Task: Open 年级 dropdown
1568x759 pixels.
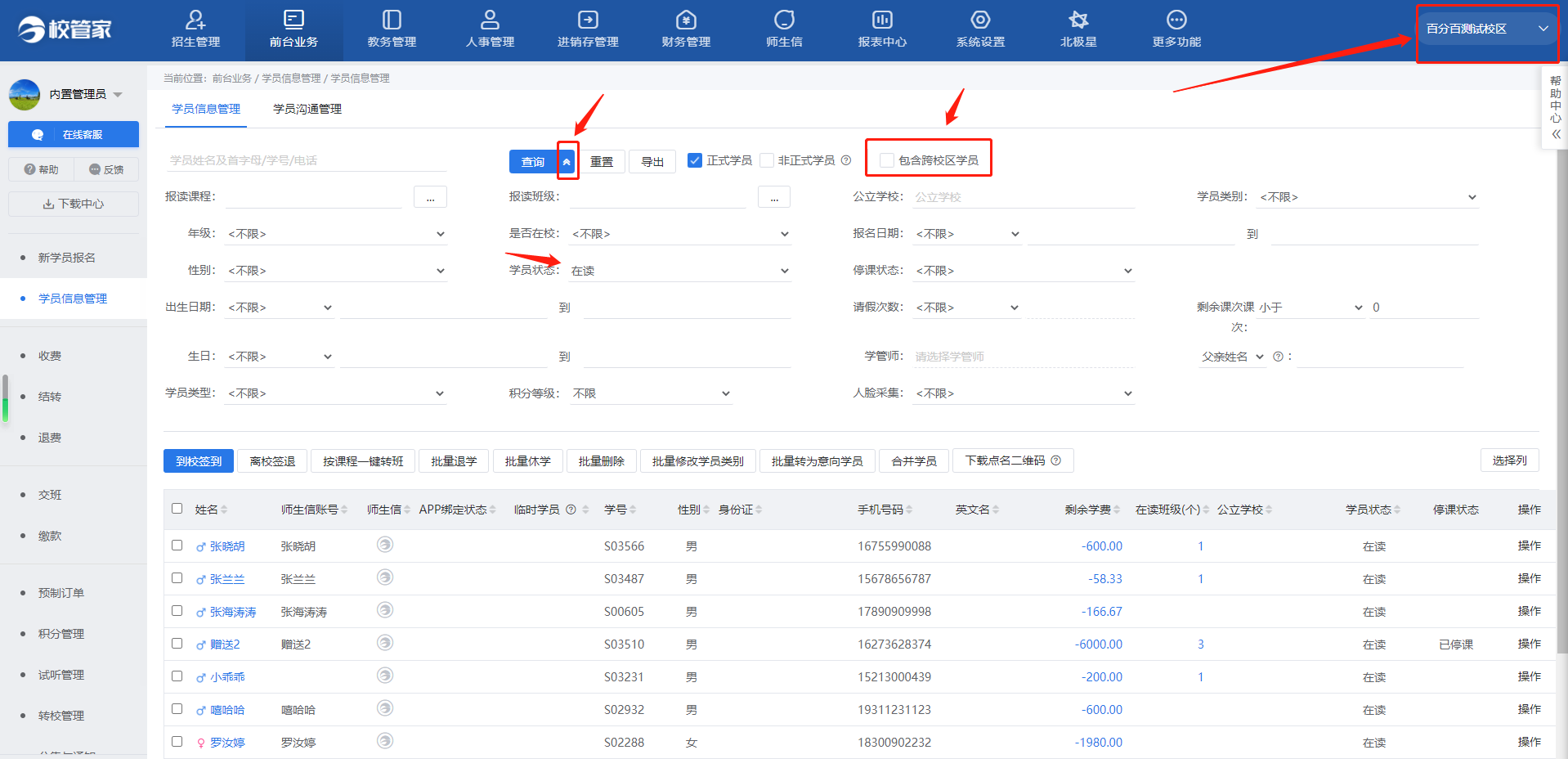Action: (336, 234)
